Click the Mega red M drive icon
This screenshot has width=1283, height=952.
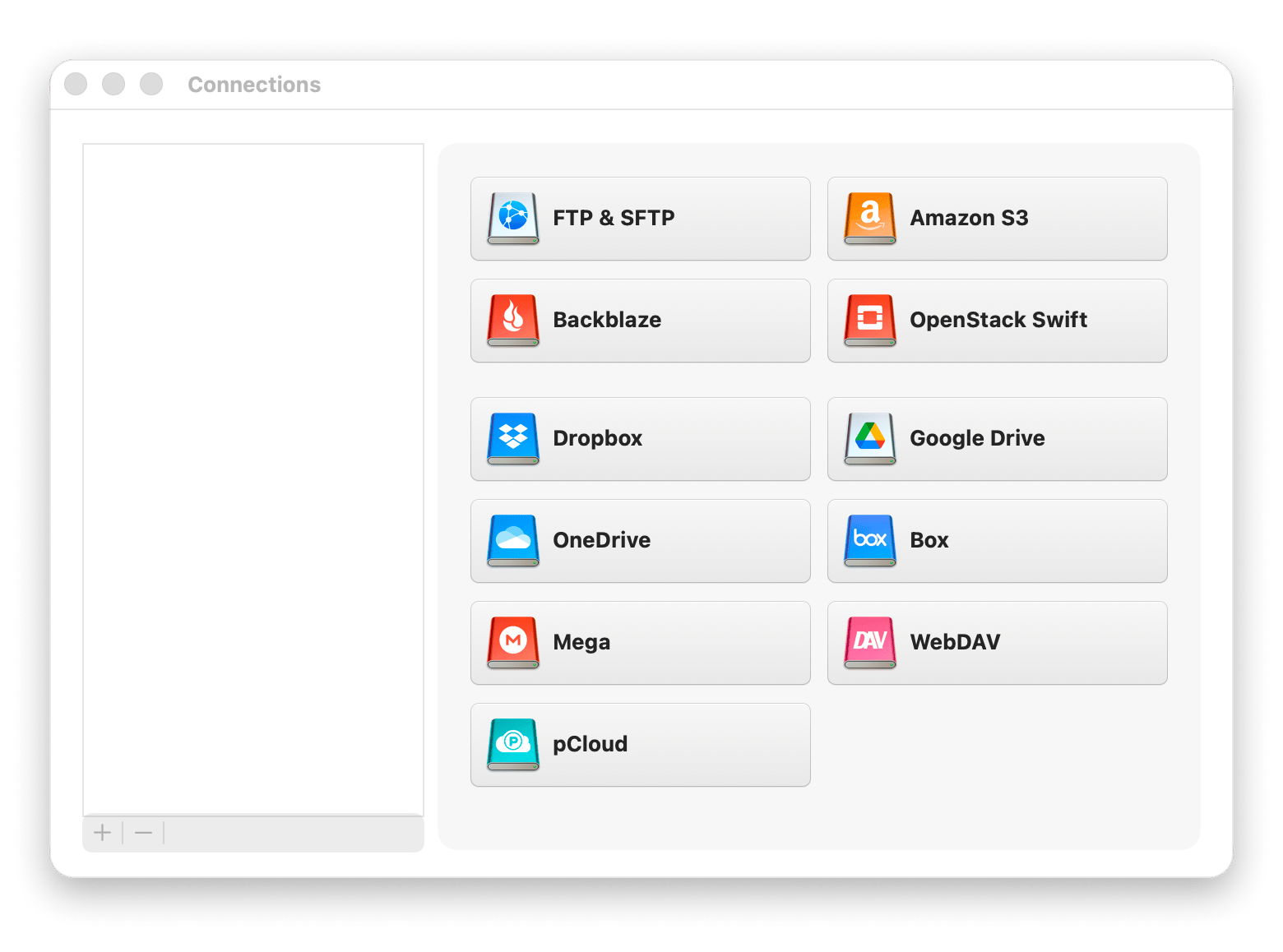tap(513, 643)
